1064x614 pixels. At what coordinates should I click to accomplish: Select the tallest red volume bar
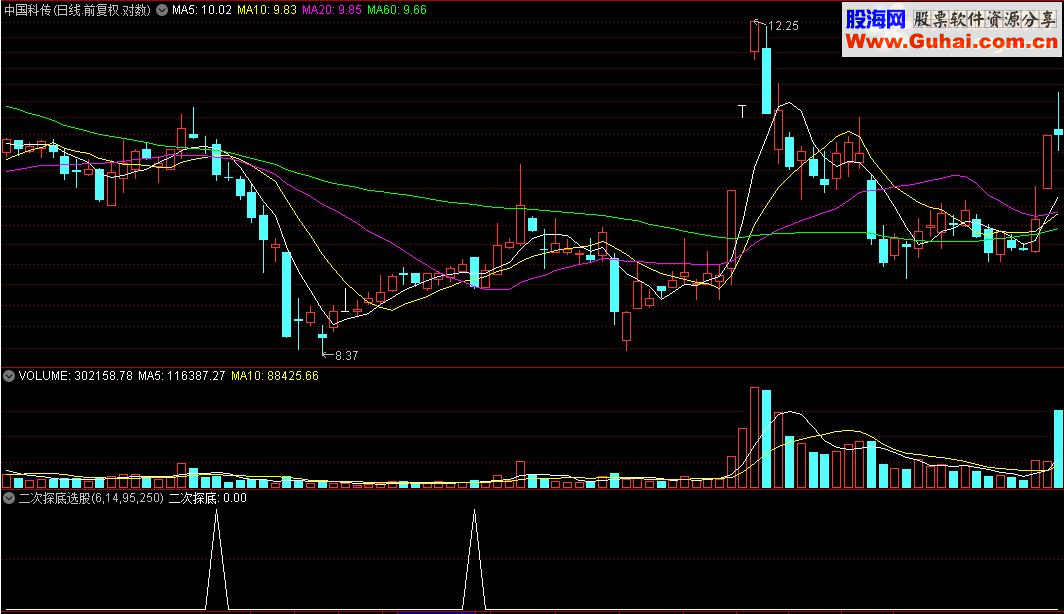click(754, 438)
